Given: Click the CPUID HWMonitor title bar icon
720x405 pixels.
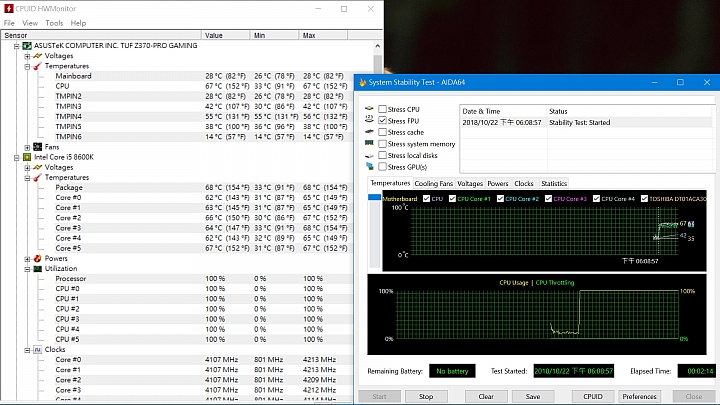Looking at the screenshot, I should (x=9, y=8).
